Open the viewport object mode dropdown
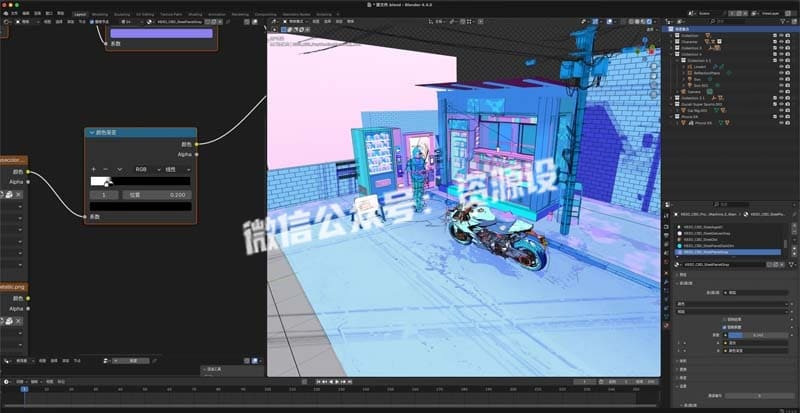800x413 pixels. tap(296, 22)
